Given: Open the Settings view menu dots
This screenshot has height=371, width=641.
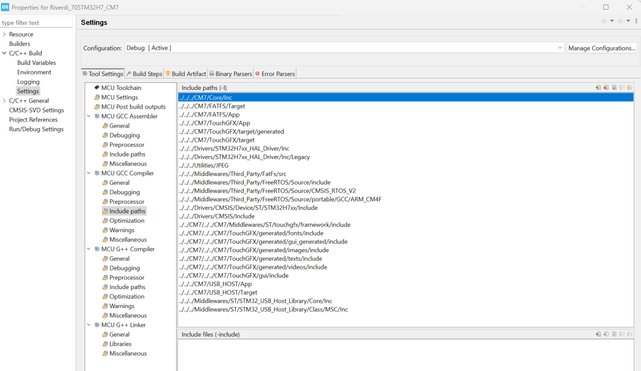Looking at the screenshot, I should [x=636, y=21].
